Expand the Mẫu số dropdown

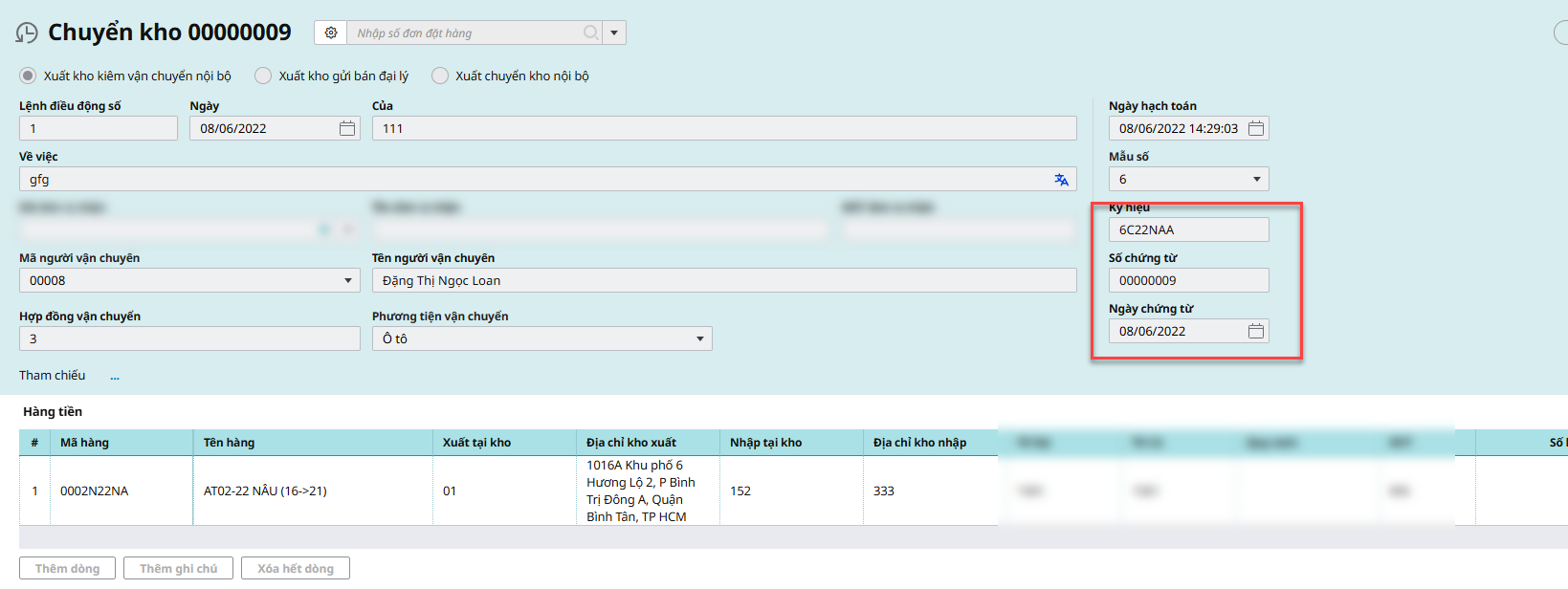1256,179
